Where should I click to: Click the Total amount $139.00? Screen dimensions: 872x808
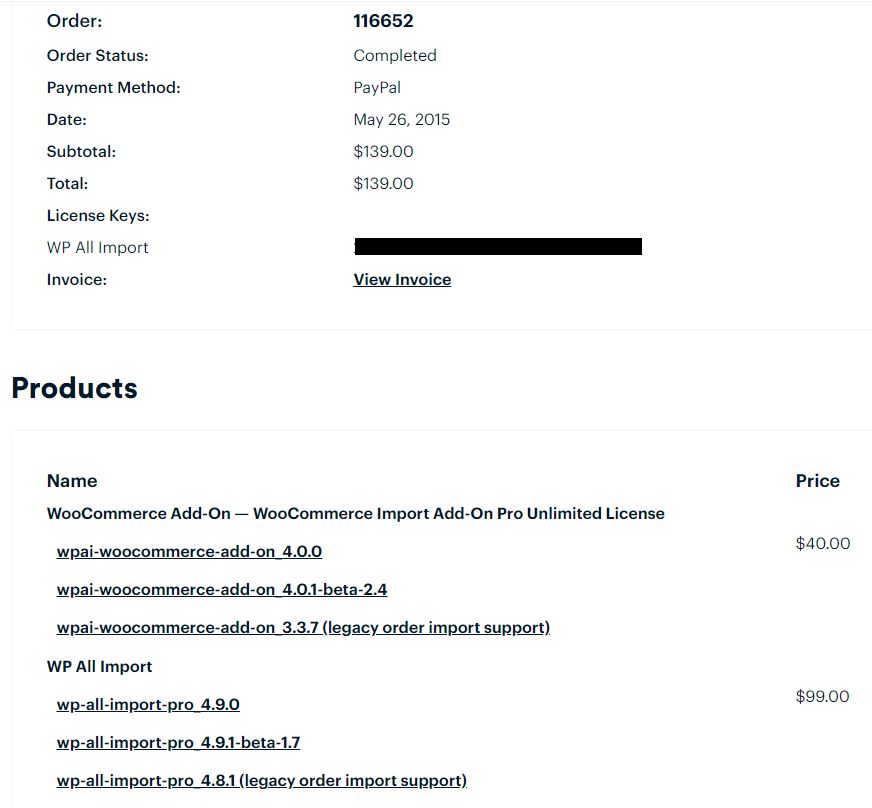(x=383, y=184)
